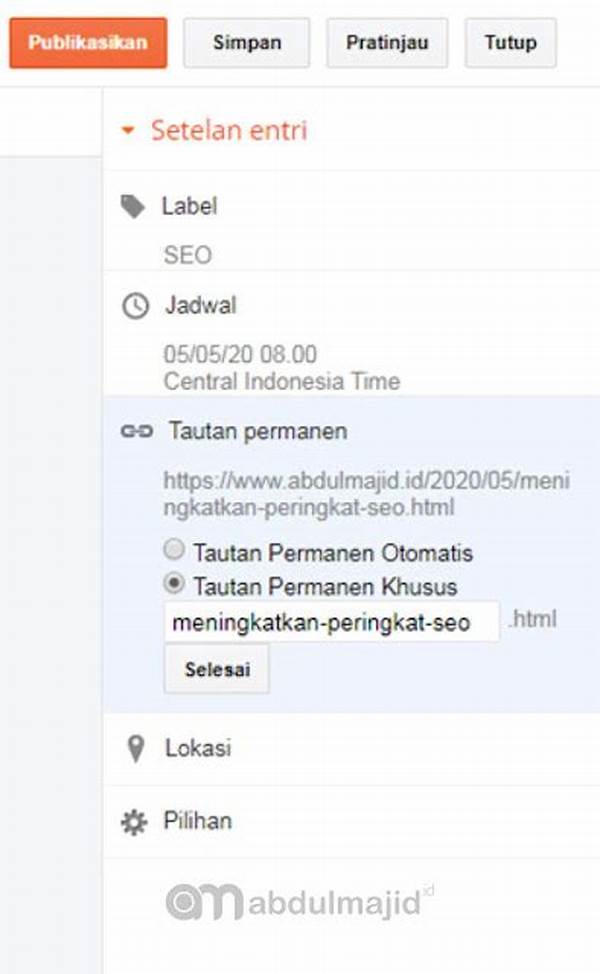
Task: Click the Simpan button
Action: coord(247,43)
